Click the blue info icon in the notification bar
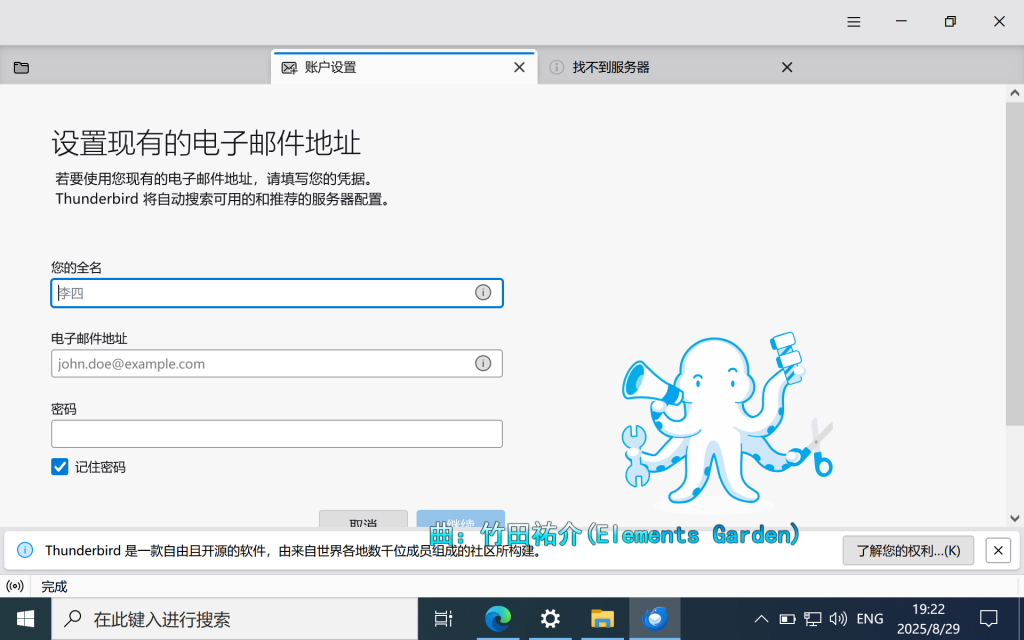Viewport: 1024px width, 640px height. (x=25, y=550)
